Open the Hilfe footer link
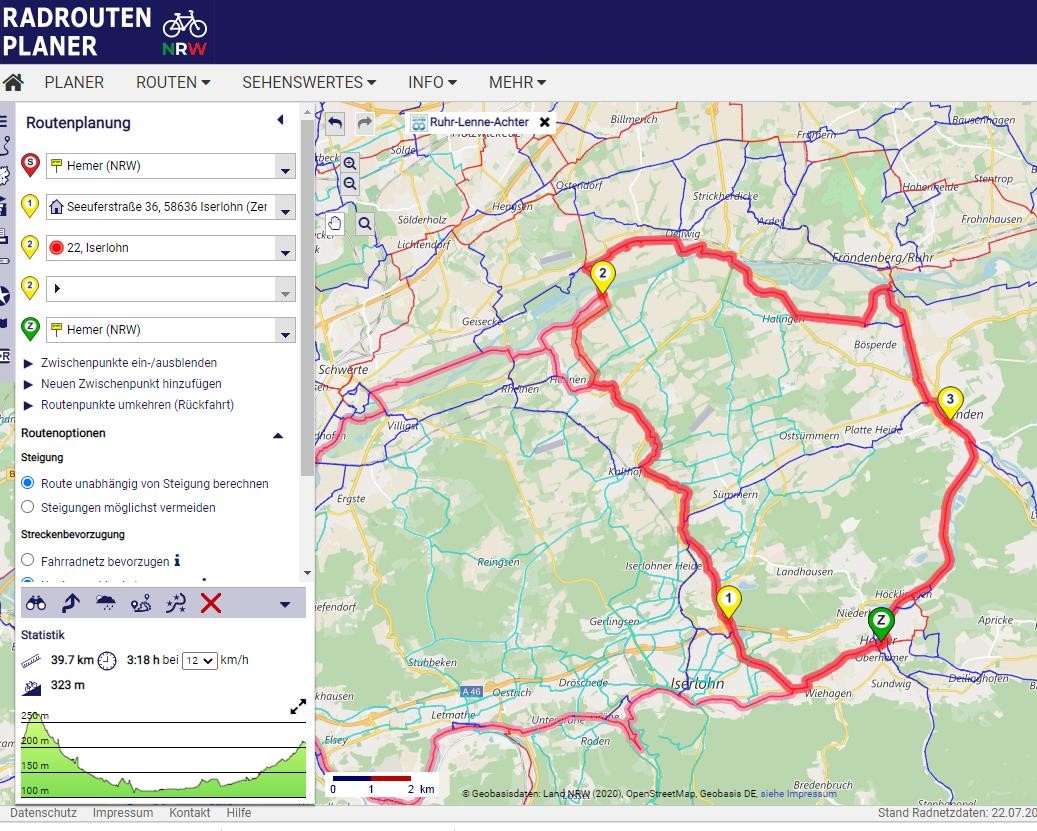The height and width of the screenshot is (831, 1037). pyautogui.click(x=239, y=812)
